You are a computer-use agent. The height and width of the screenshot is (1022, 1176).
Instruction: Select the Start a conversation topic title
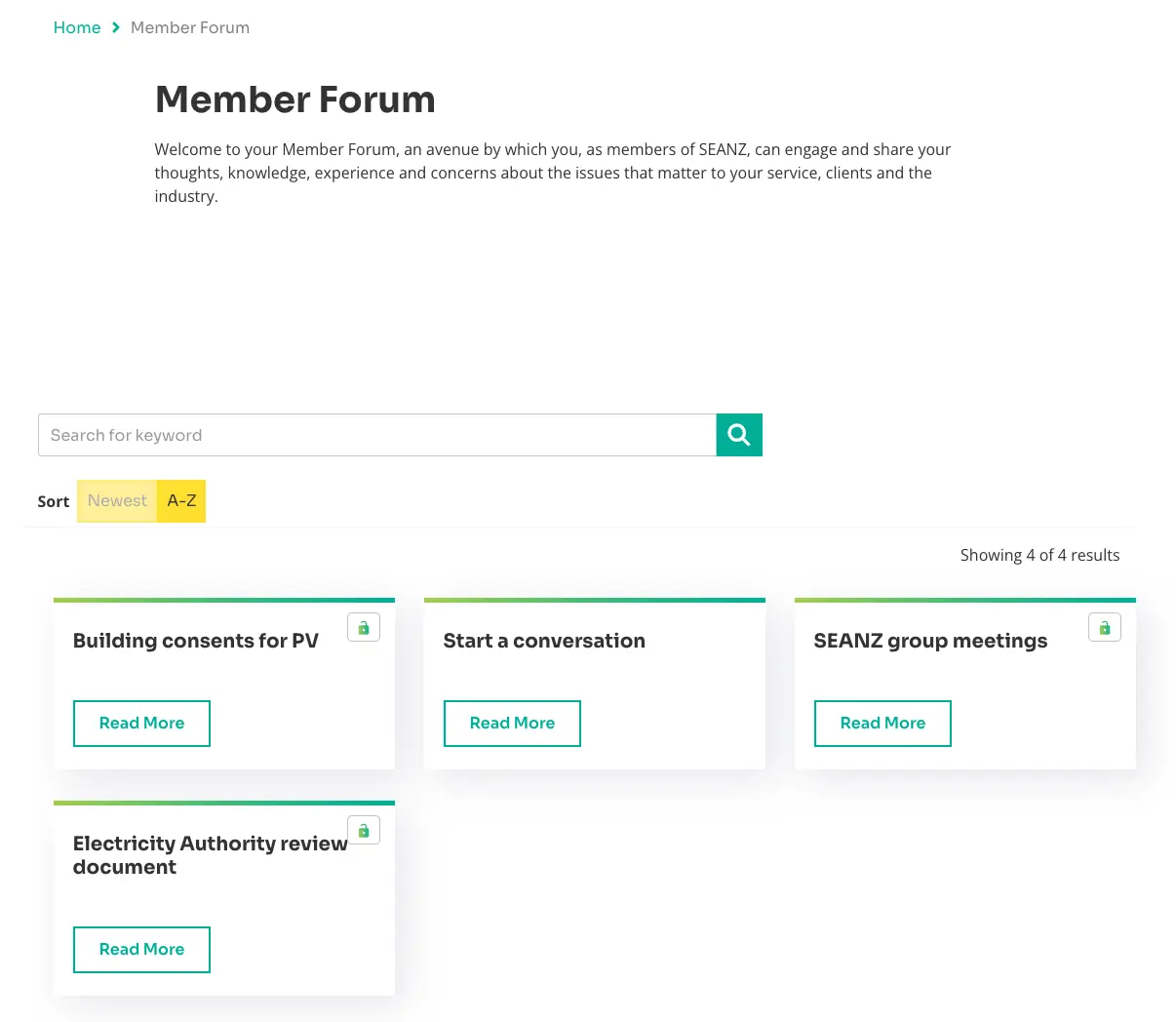pyautogui.click(x=544, y=641)
